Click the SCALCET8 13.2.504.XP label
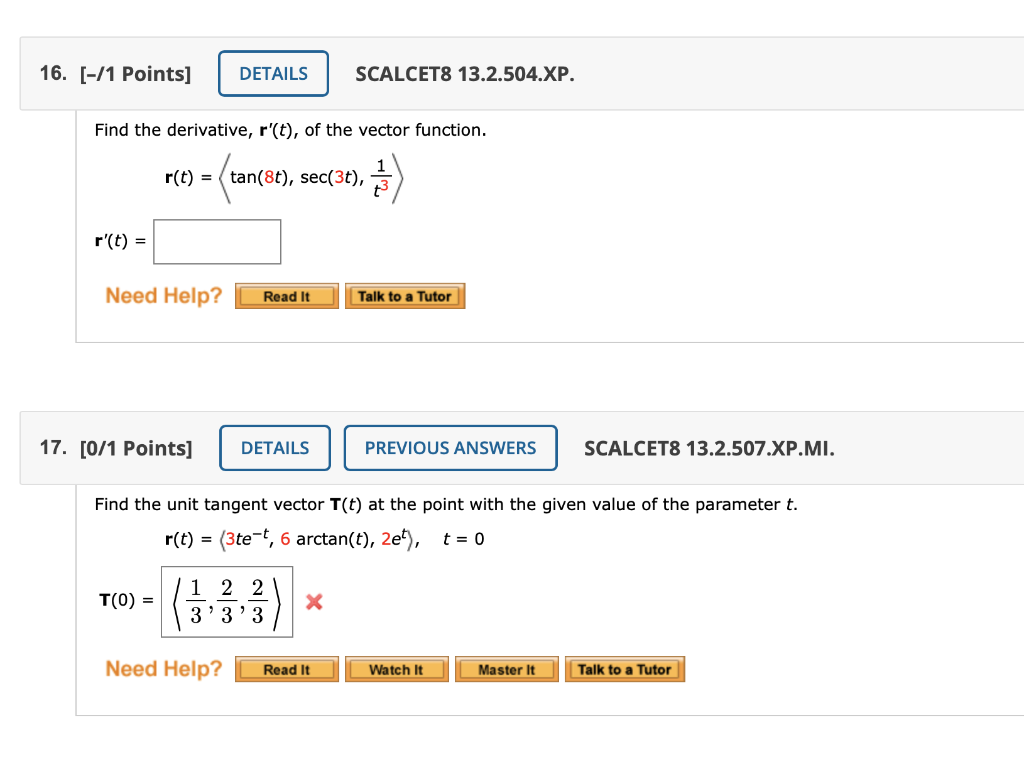 465,74
